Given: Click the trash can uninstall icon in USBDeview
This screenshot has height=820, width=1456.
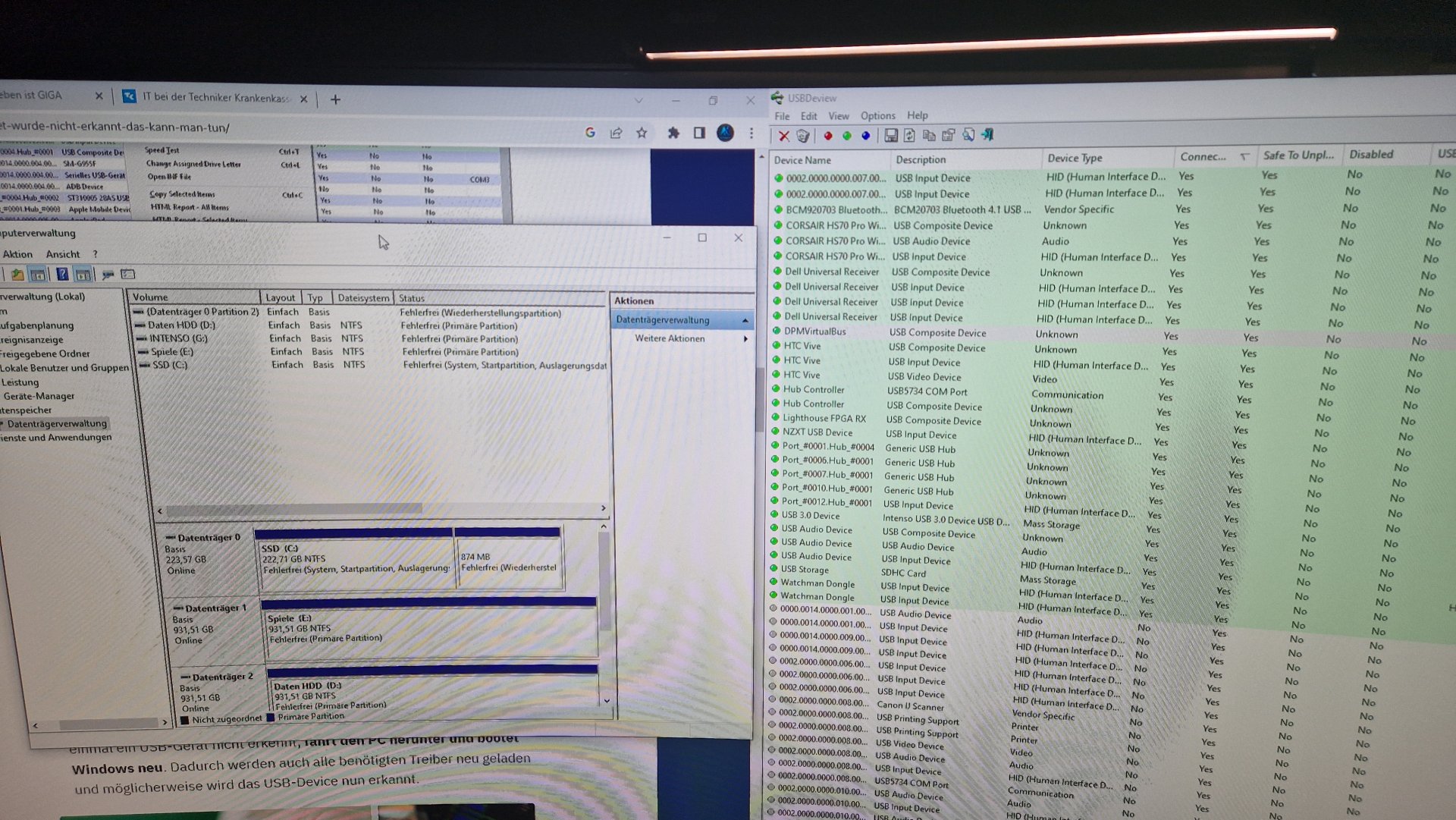Looking at the screenshot, I should [x=803, y=136].
